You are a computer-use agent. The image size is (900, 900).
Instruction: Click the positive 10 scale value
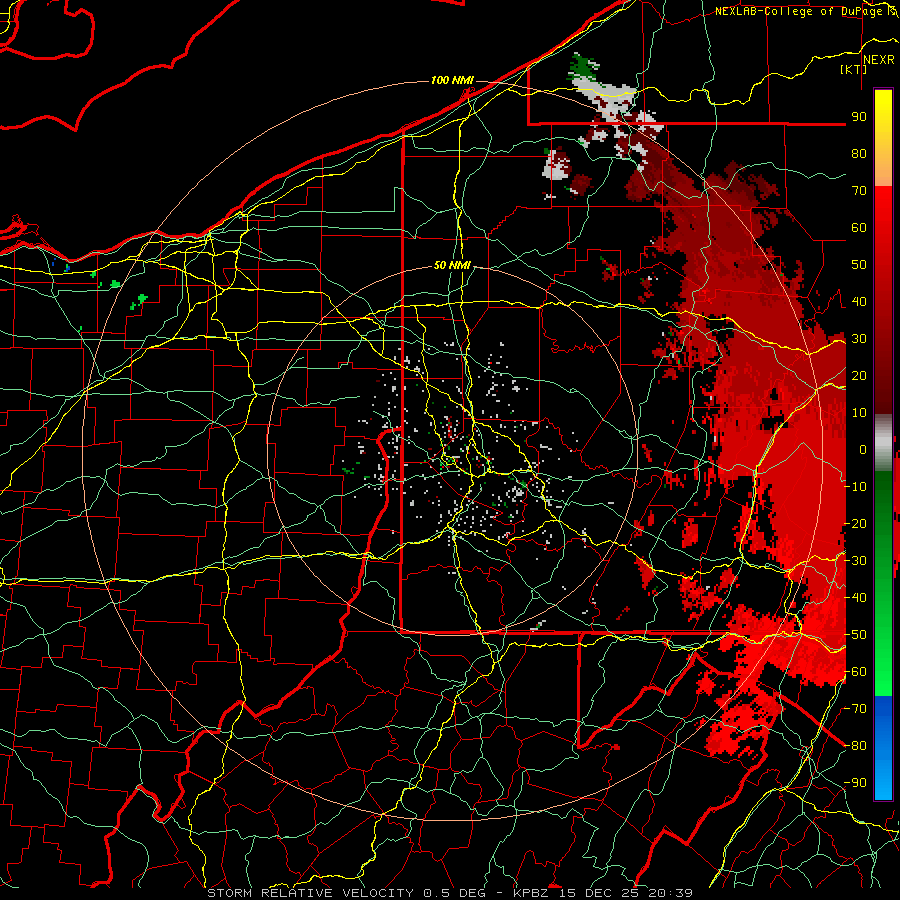[x=859, y=413]
